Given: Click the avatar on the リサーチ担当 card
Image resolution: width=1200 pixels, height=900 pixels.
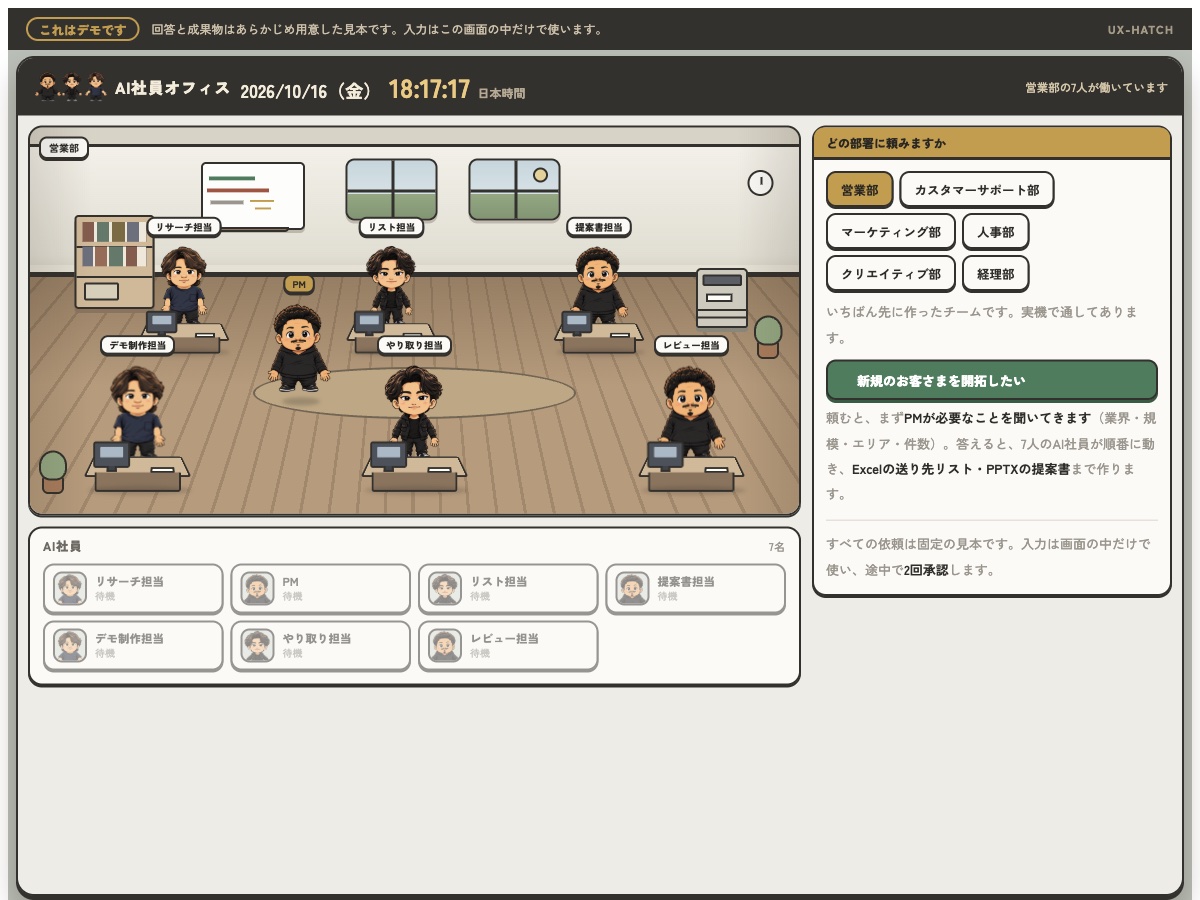Looking at the screenshot, I should coord(70,589).
